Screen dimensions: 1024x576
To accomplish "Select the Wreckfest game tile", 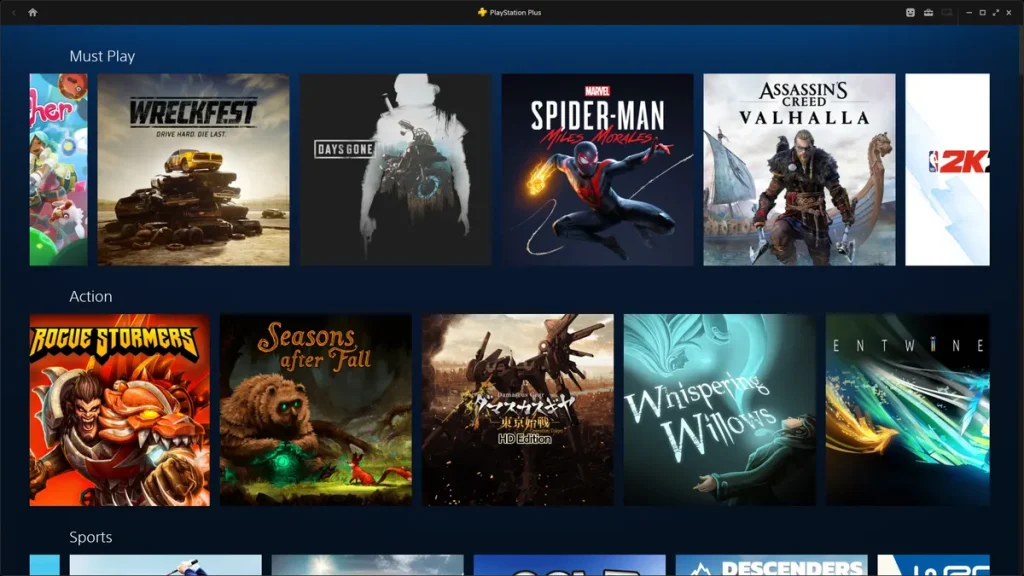I will pyautogui.click(x=193, y=169).
